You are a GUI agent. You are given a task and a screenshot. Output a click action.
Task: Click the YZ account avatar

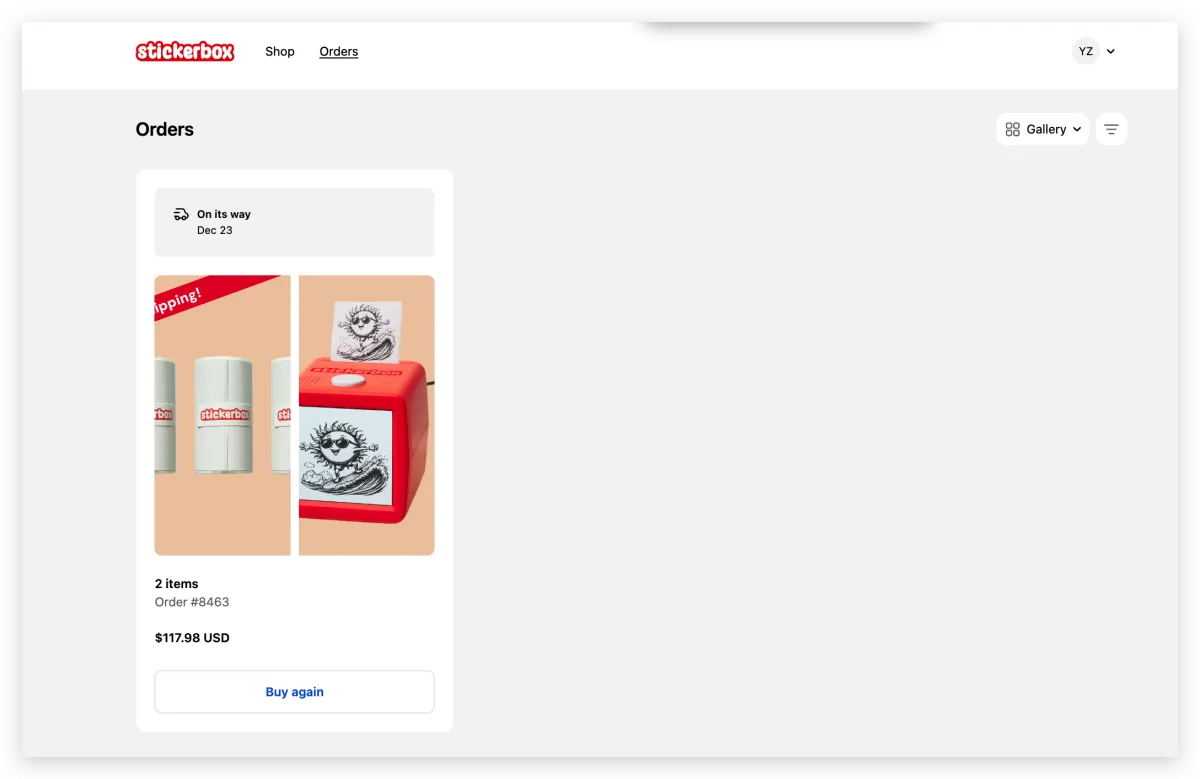[1085, 51]
